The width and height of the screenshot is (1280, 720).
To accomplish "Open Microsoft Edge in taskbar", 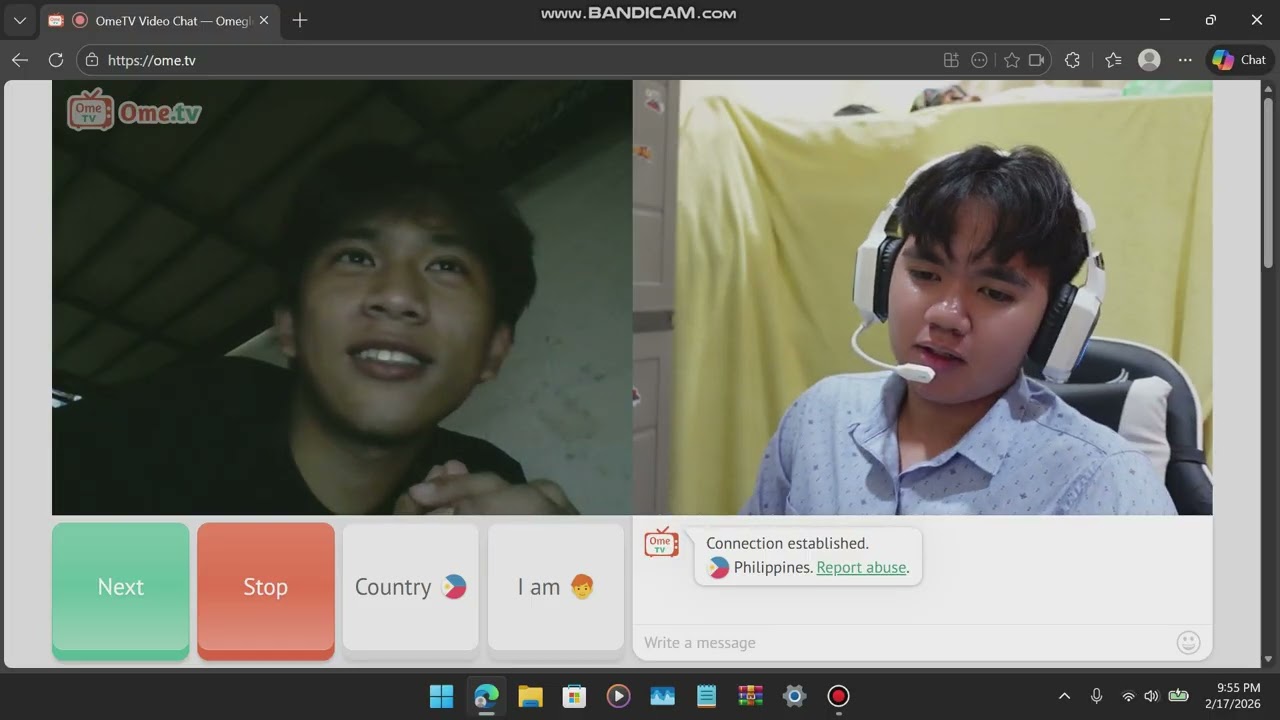I will pos(486,696).
